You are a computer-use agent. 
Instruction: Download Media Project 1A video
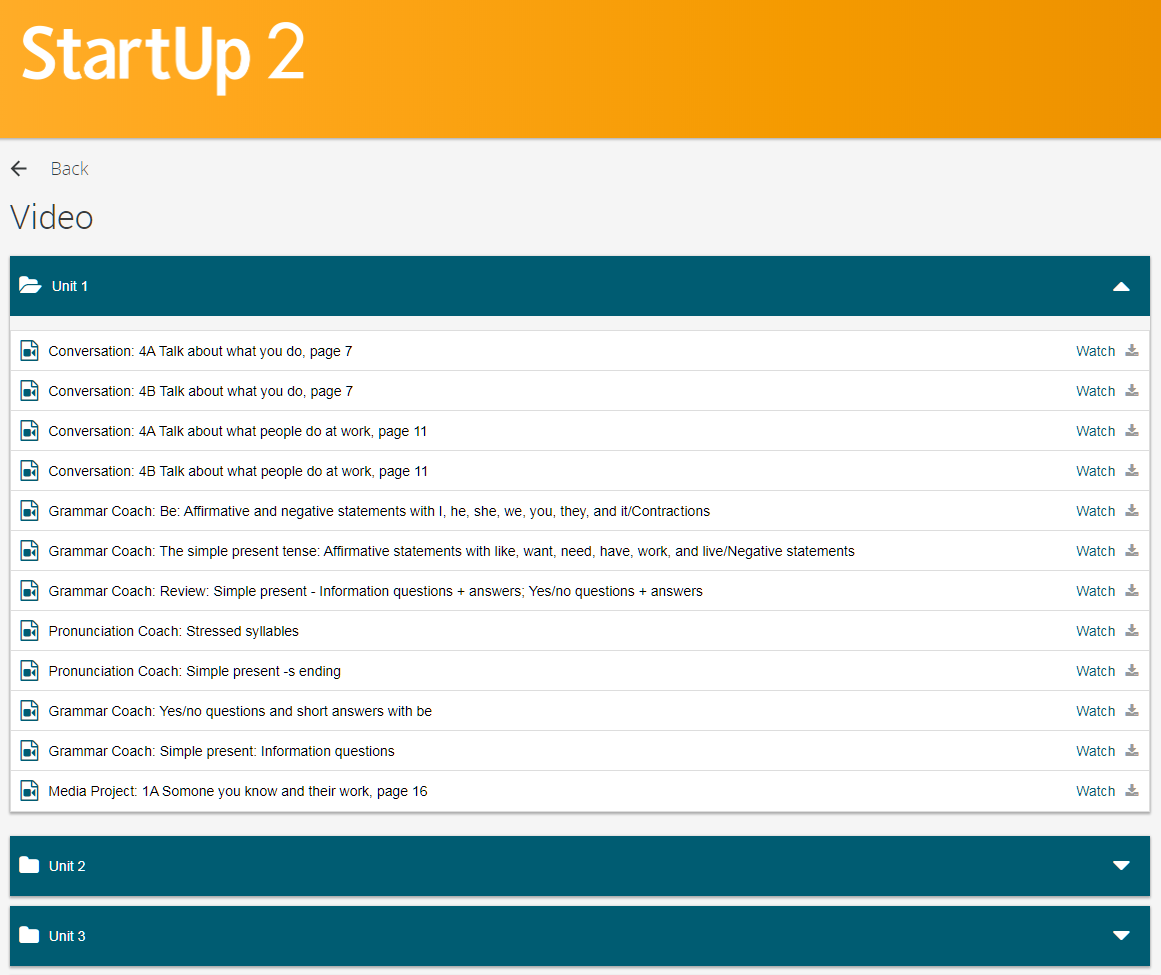tap(1132, 790)
